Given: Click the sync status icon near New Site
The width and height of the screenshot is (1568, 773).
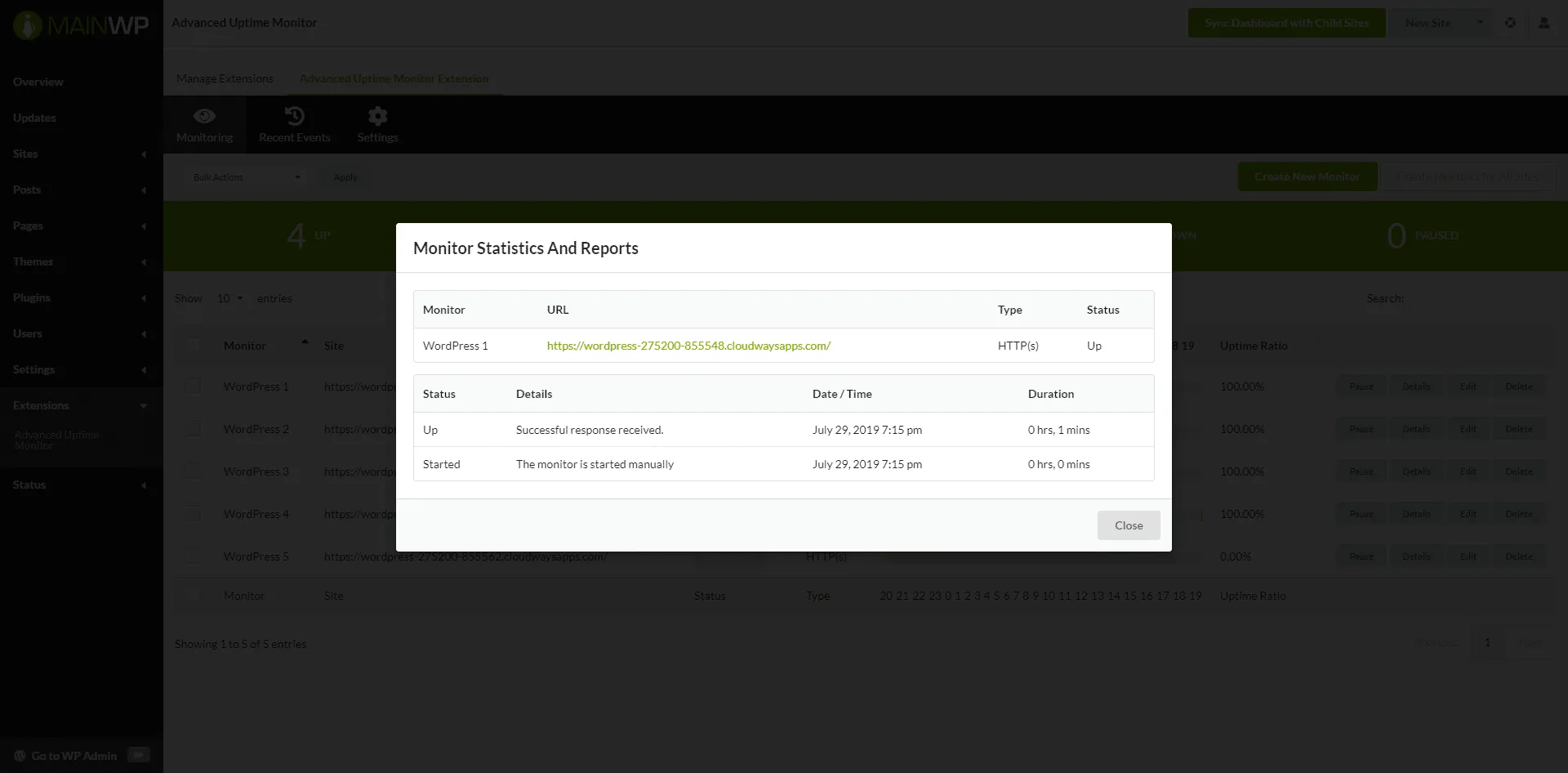Looking at the screenshot, I should (1511, 23).
